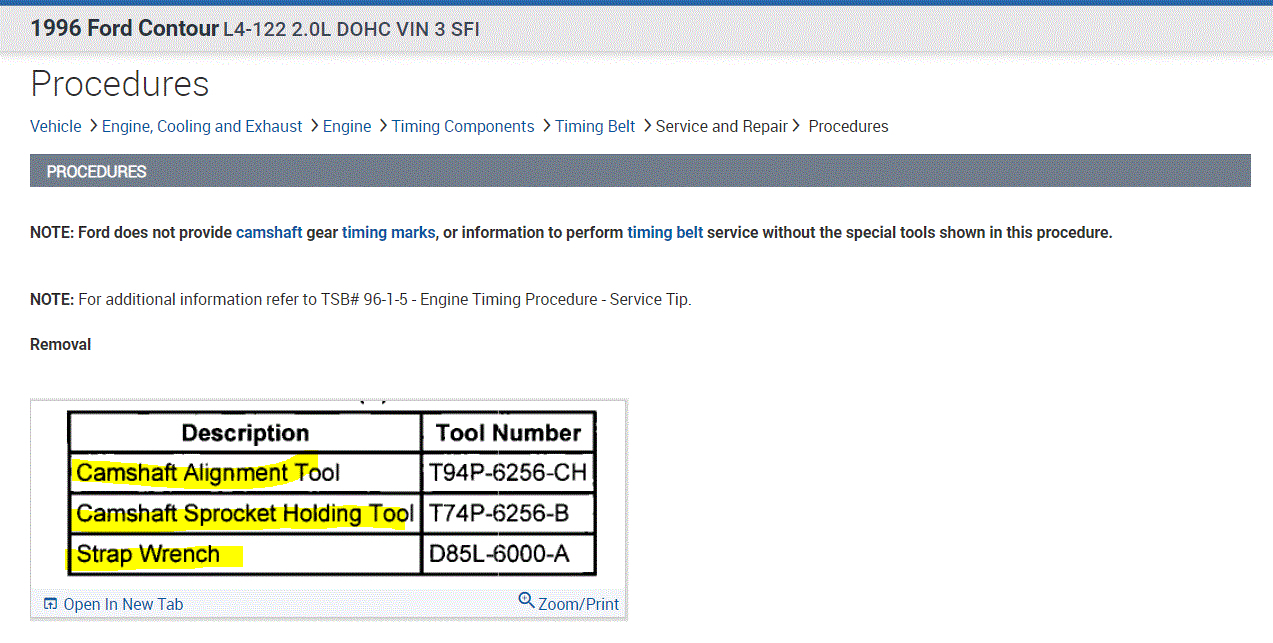Open Engine, Cooling and Exhaust breadcrumb
This screenshot has height=643, width=1273.
(x=202, y=126)
